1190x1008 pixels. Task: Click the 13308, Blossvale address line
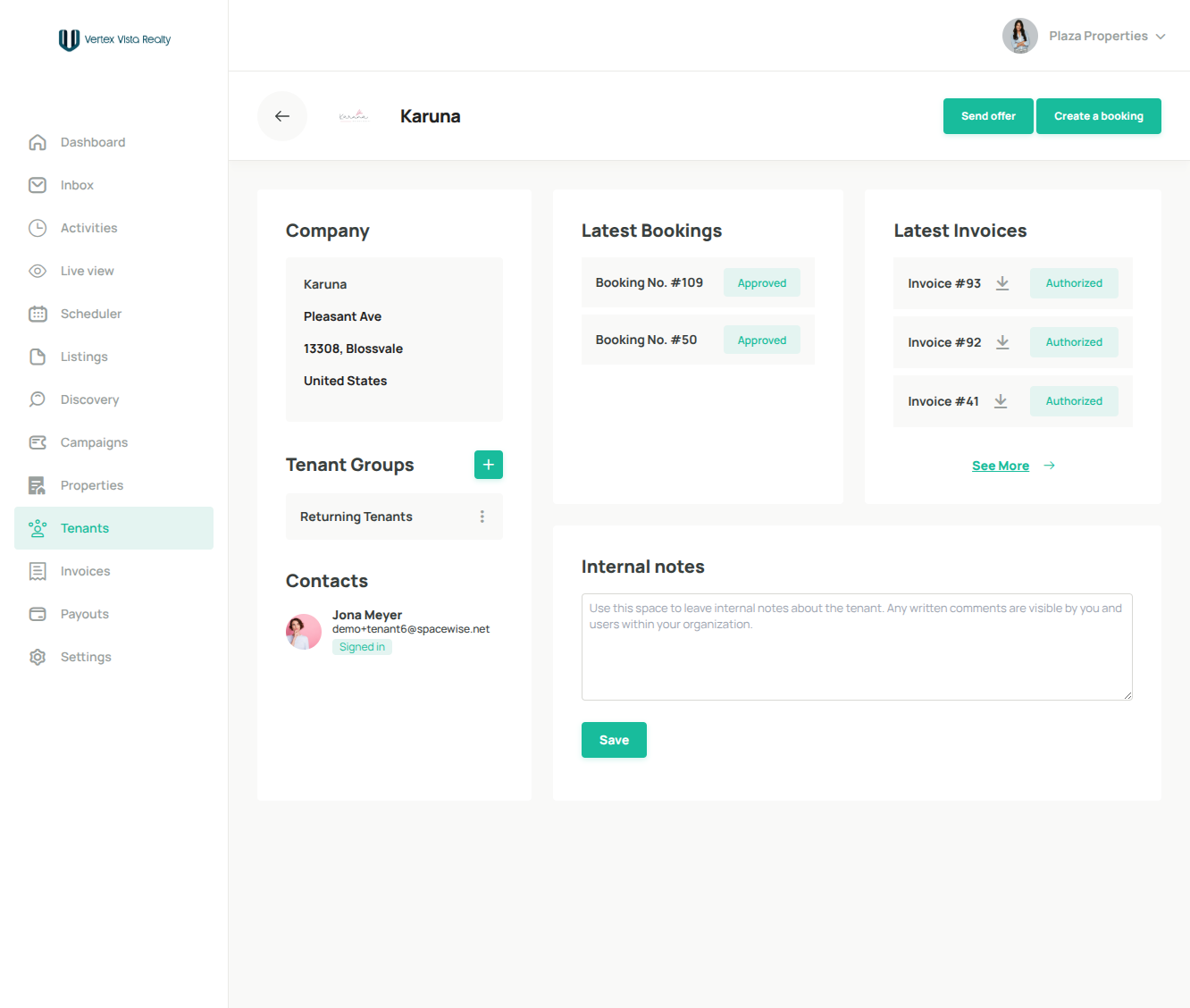(353, 349)
